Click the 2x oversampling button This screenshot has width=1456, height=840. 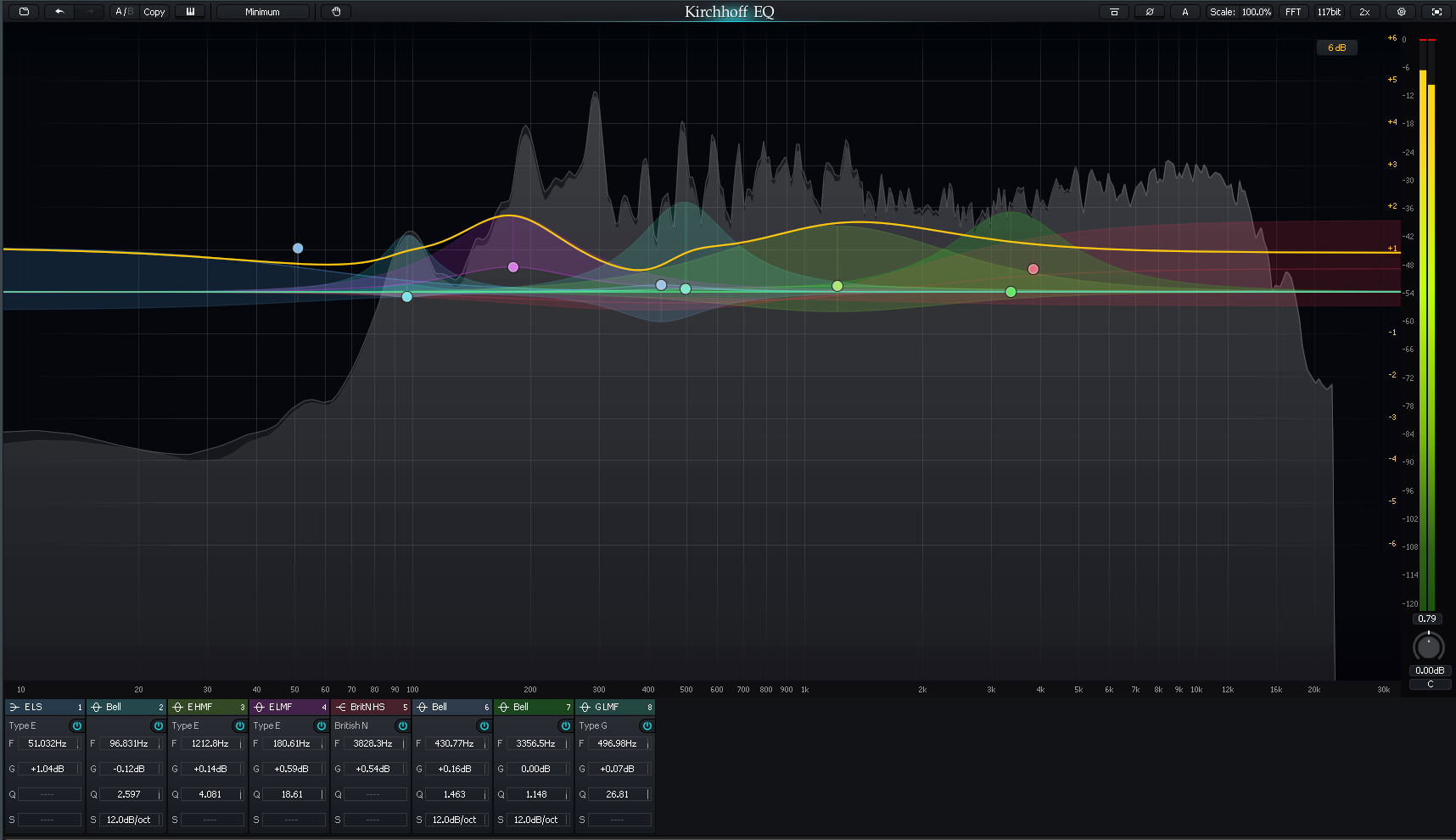(x=1364, y=12)
